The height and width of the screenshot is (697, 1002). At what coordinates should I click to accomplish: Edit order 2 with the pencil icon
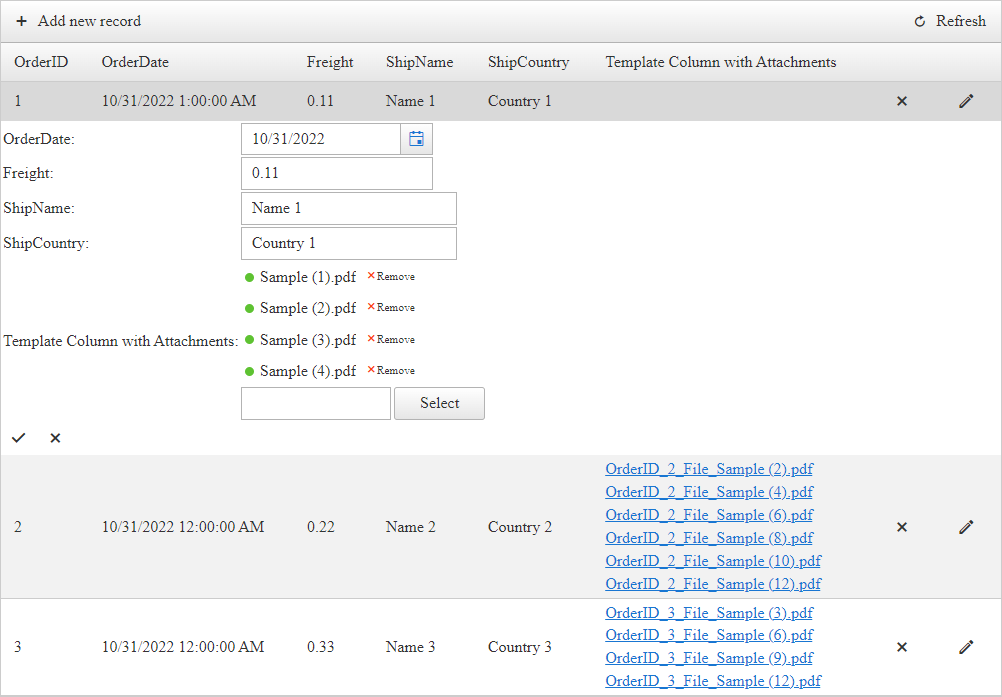(x=966, y=527)
